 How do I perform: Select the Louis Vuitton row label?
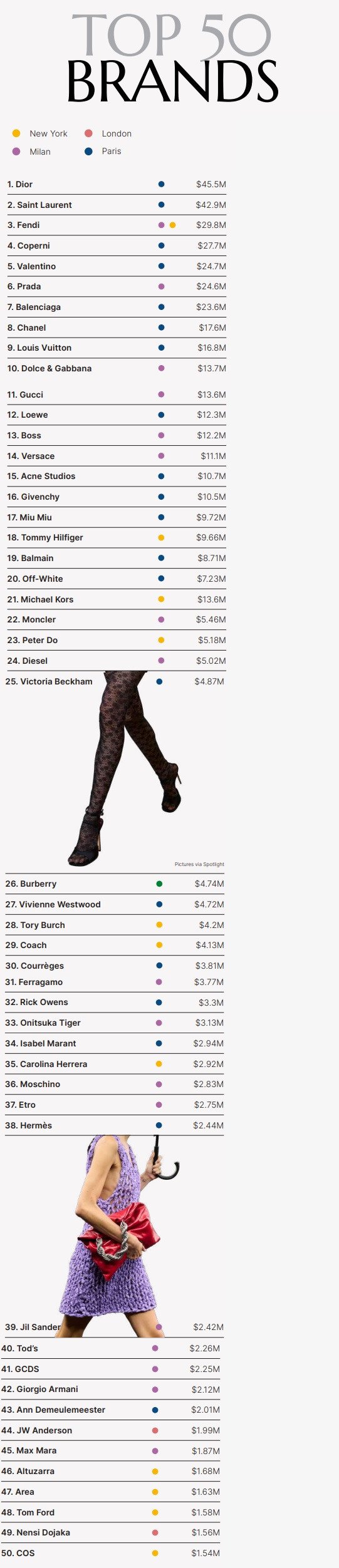[x=39, y=348]
